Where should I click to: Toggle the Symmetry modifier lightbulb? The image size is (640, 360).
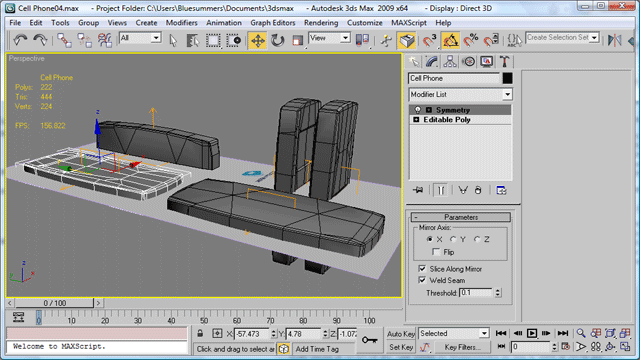pos(417,110)
